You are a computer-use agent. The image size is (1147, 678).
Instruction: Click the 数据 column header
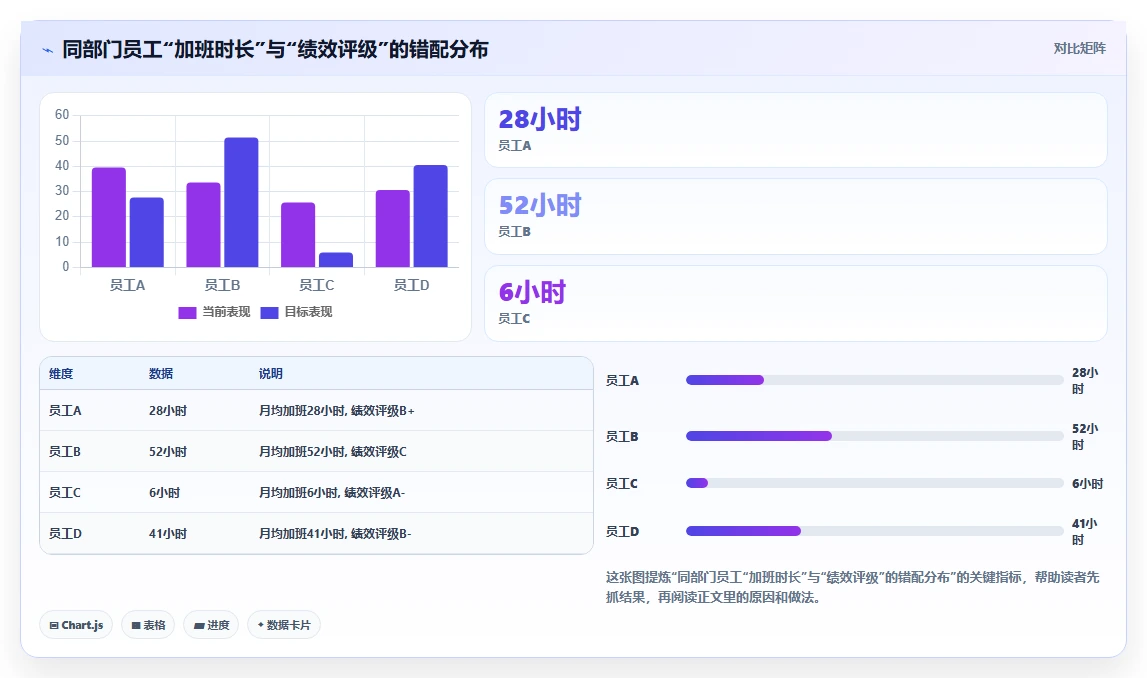point(161,374)
